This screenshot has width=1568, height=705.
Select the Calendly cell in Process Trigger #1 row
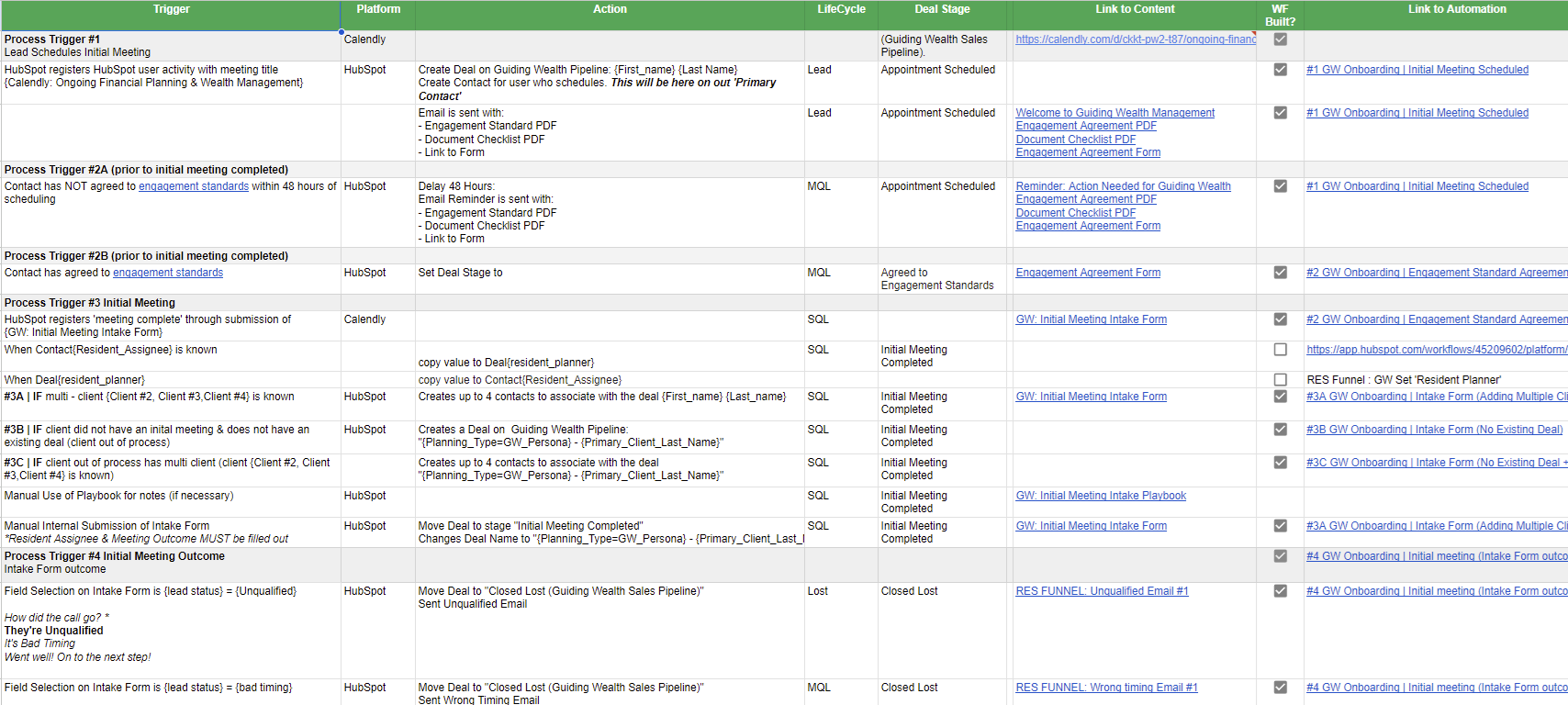click(378, 46)
